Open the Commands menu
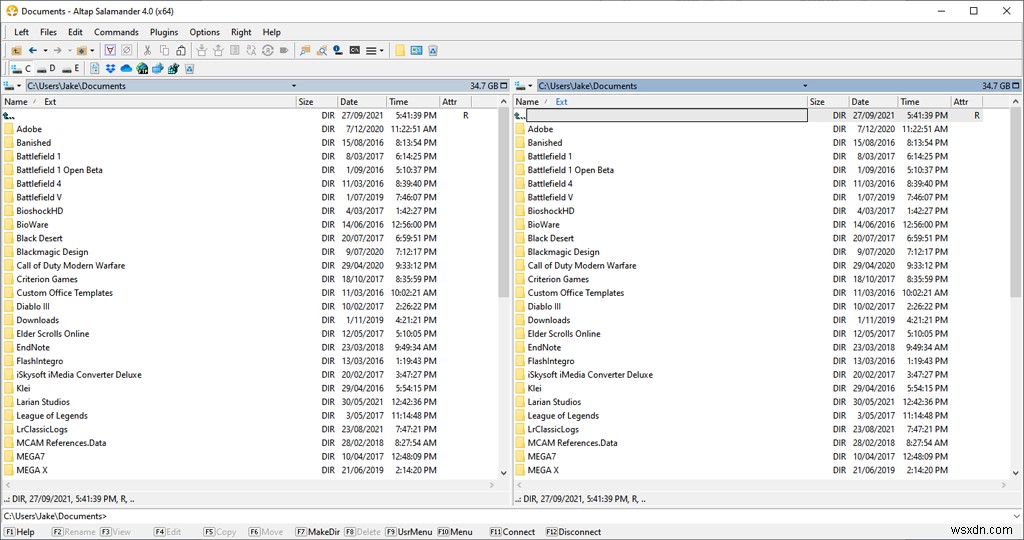This screenshot has height=540, width=1024. [x=116, y=32]
